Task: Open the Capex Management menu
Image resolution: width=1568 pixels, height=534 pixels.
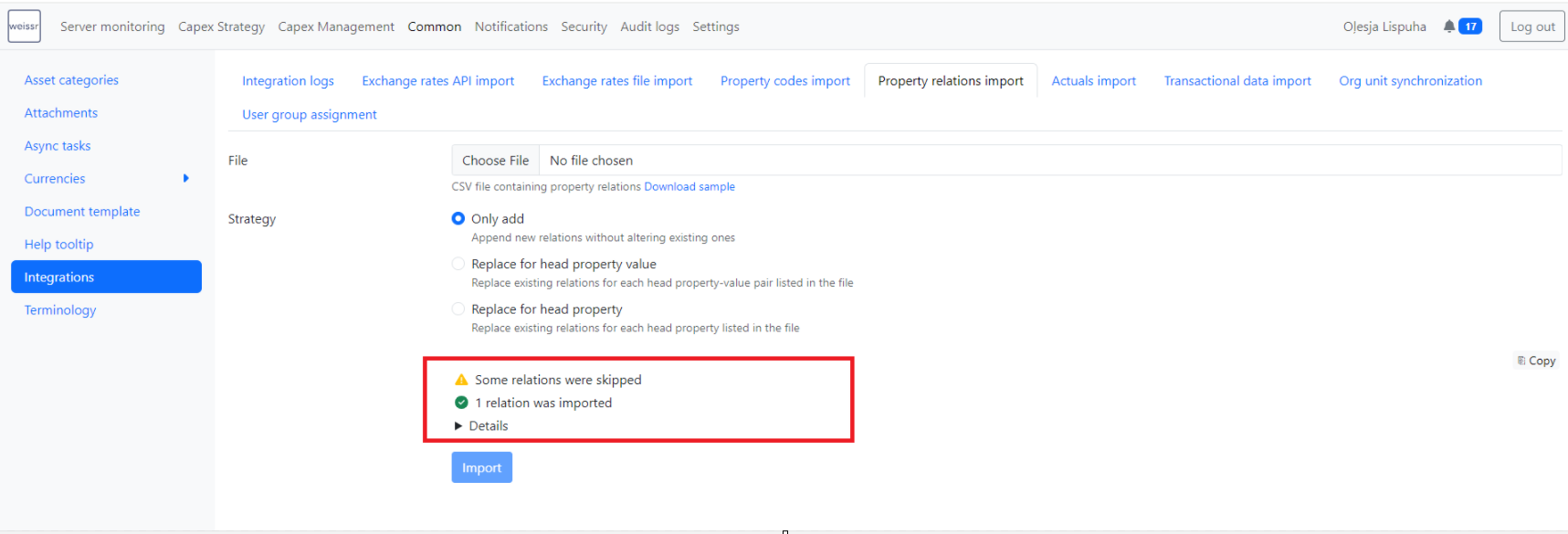Action: click(336, 26)
